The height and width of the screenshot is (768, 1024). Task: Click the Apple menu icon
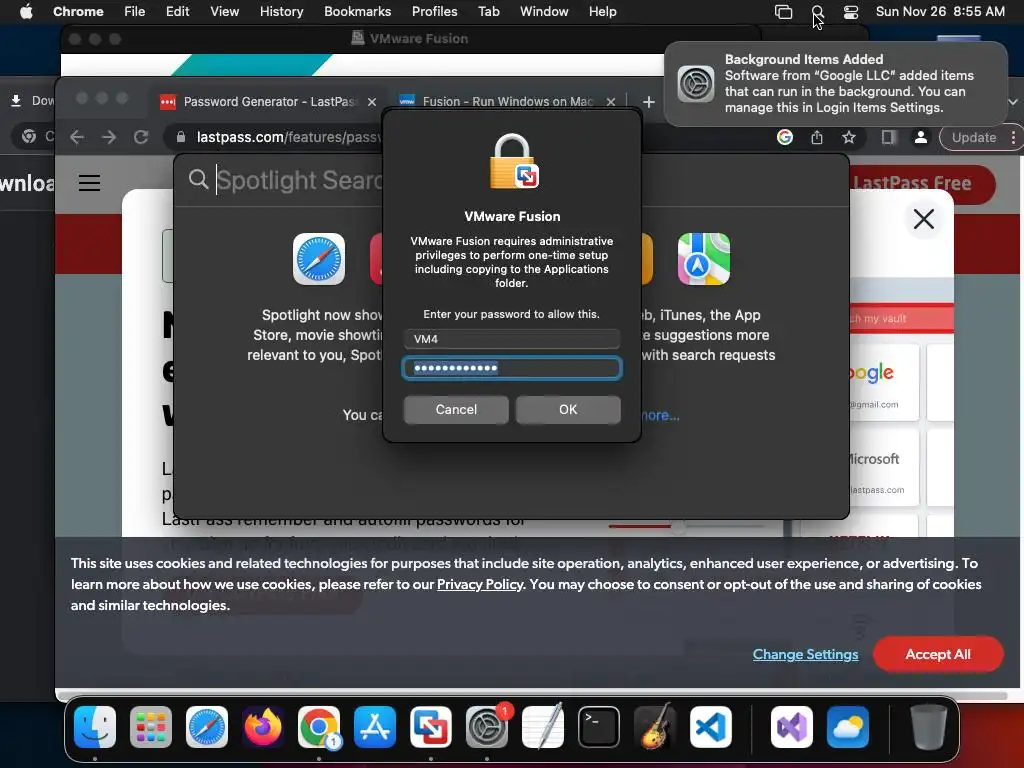[26, 11]
